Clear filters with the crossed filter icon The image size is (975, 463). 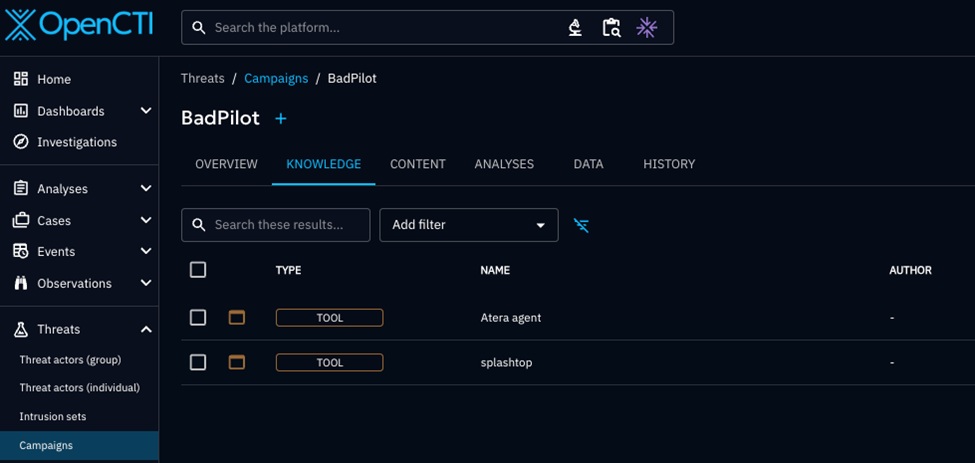(x=581, y=225)
